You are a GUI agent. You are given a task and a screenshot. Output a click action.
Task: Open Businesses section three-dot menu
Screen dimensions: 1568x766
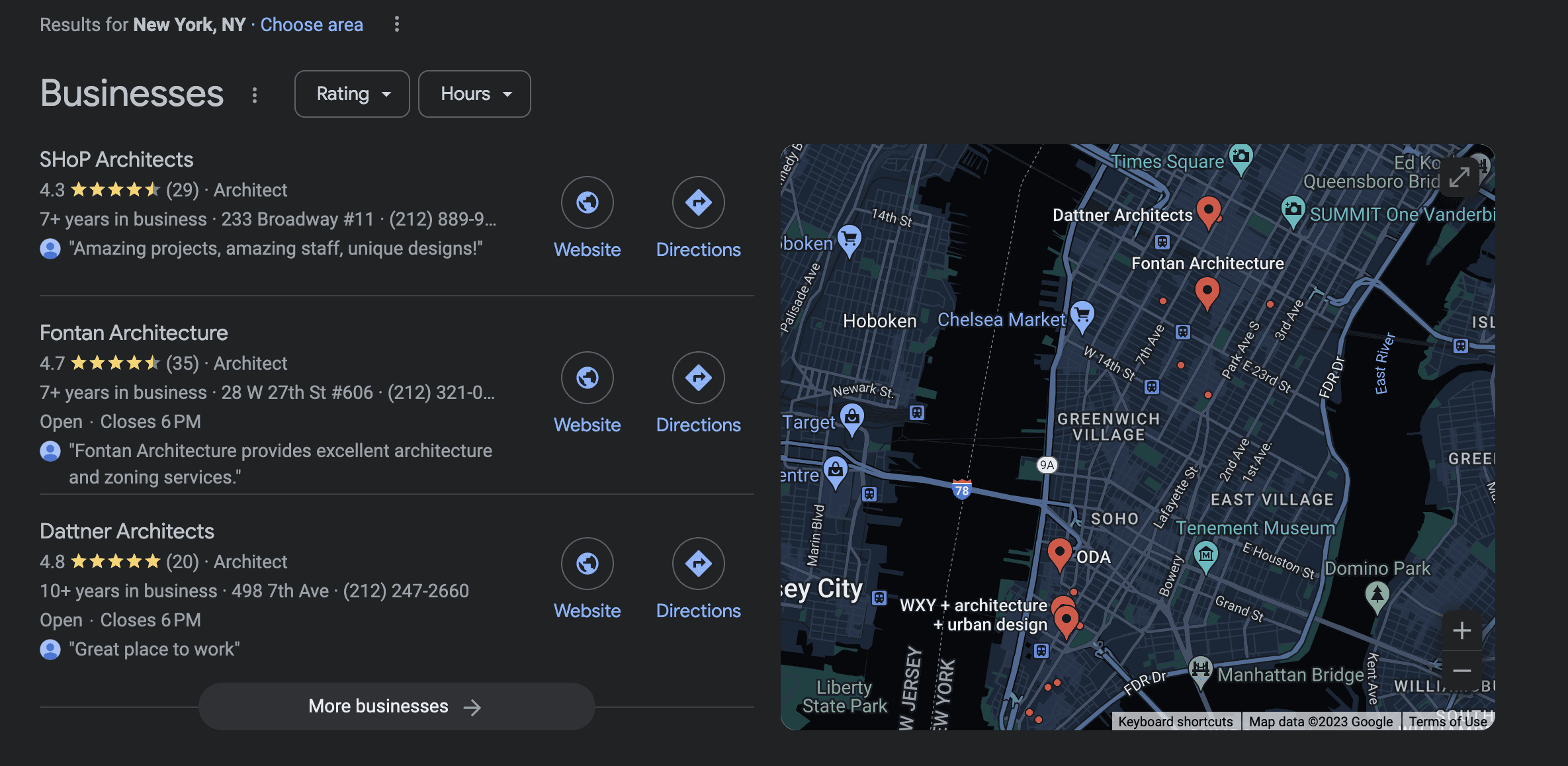[255, 95]
